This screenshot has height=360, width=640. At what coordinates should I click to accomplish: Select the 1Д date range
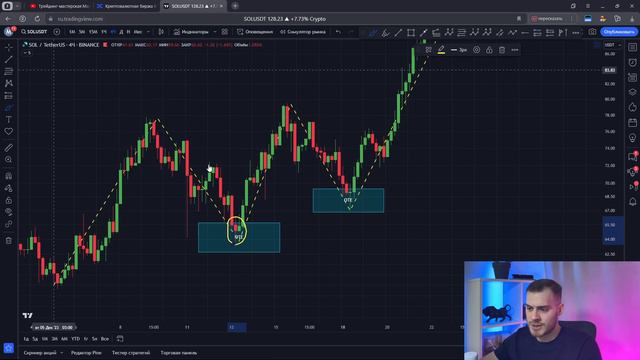click(x=26, y=339)
